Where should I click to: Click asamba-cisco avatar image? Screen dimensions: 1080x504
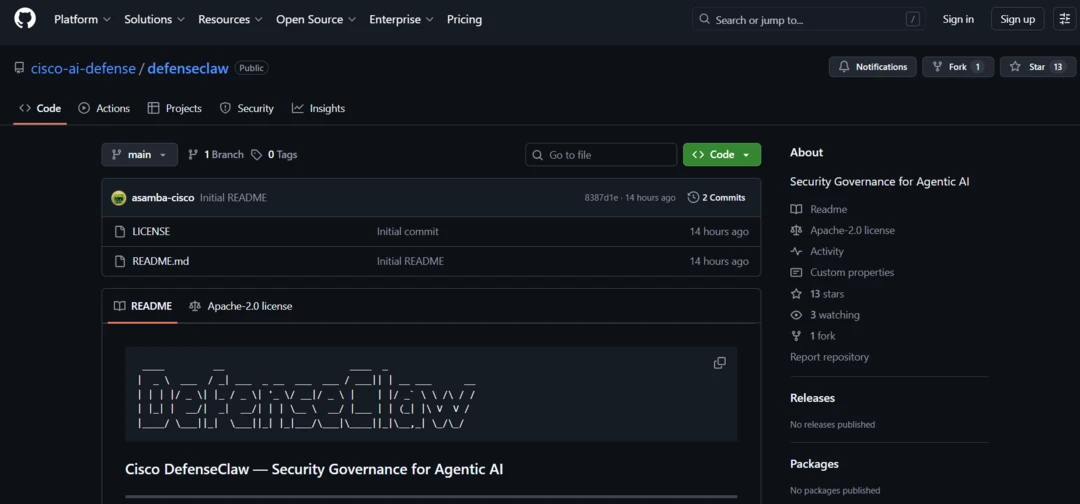click(x=119, y=198)
